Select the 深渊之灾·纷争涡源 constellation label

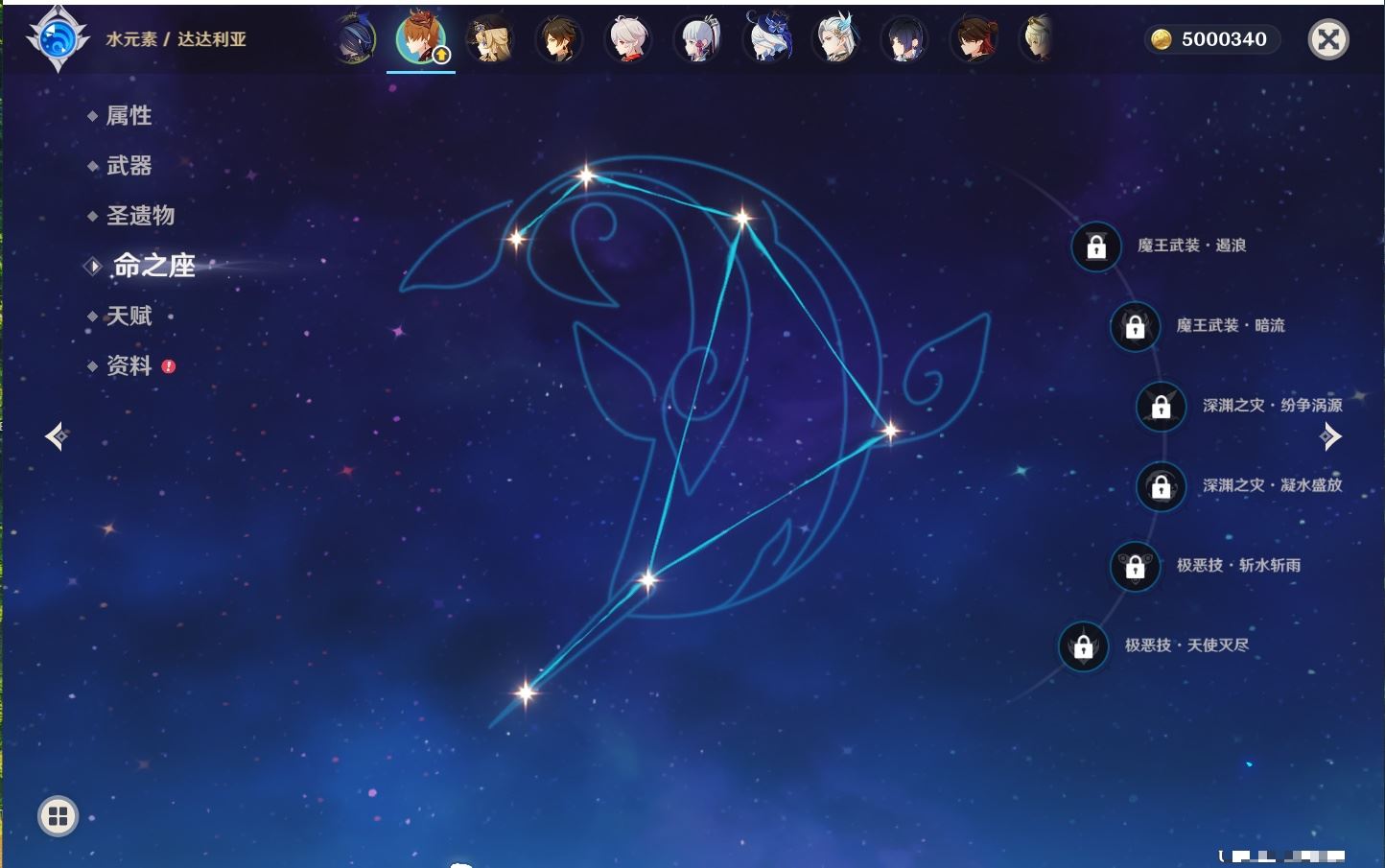(x=1273, y=405)
